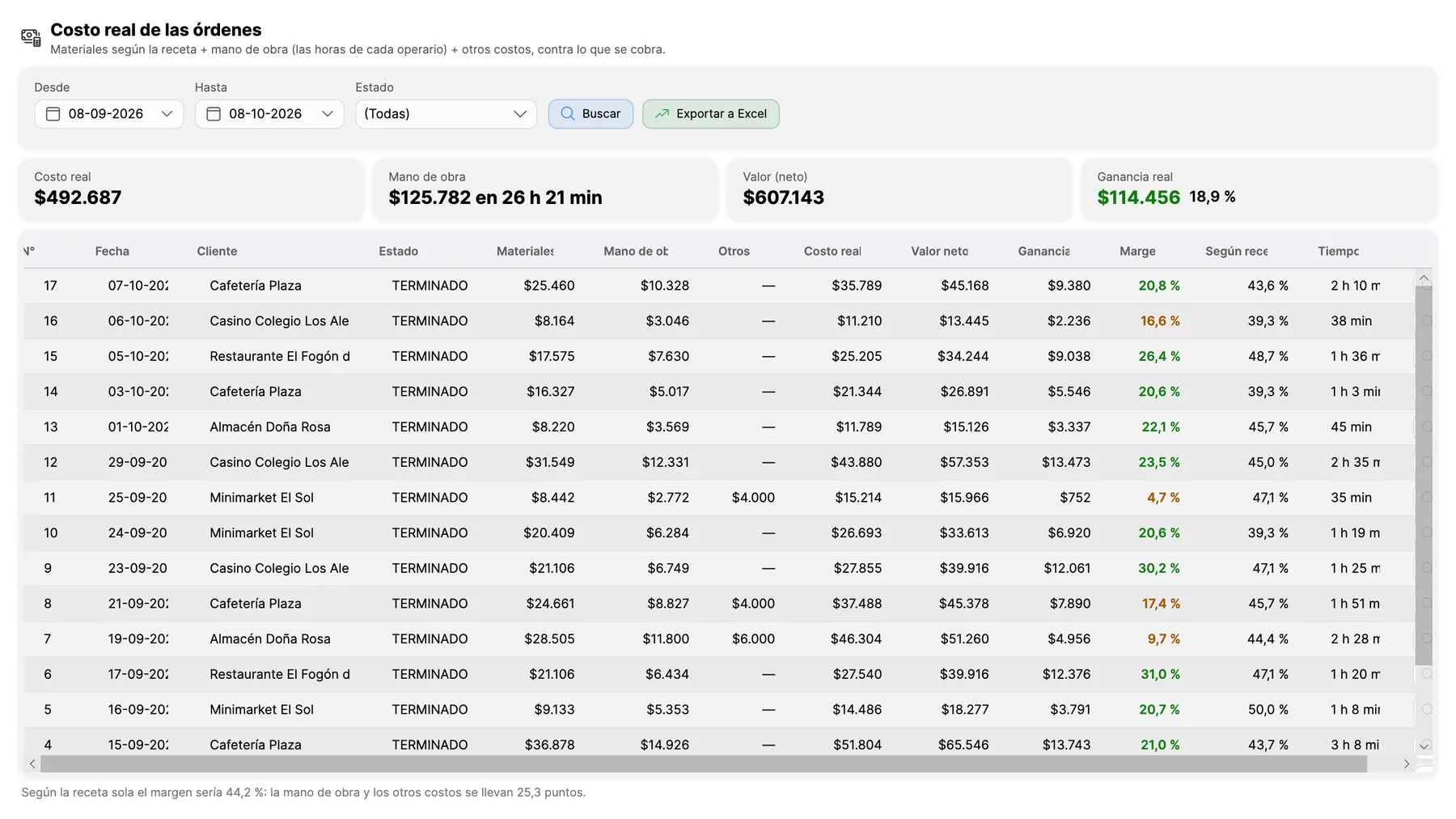Screen dimensions: 1456x819
Task: Click the calendar icon in Hasta field
Action: [214, 114]
